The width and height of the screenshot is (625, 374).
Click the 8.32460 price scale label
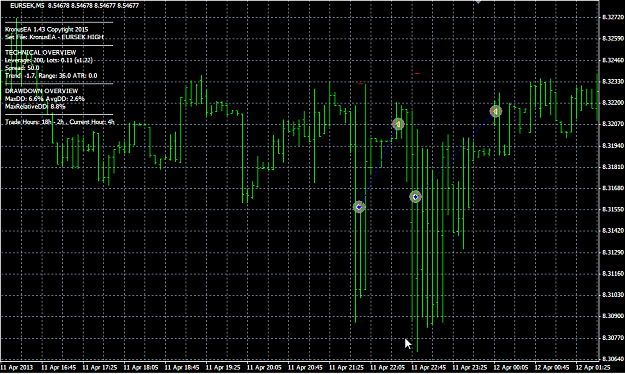coord(613,60)
